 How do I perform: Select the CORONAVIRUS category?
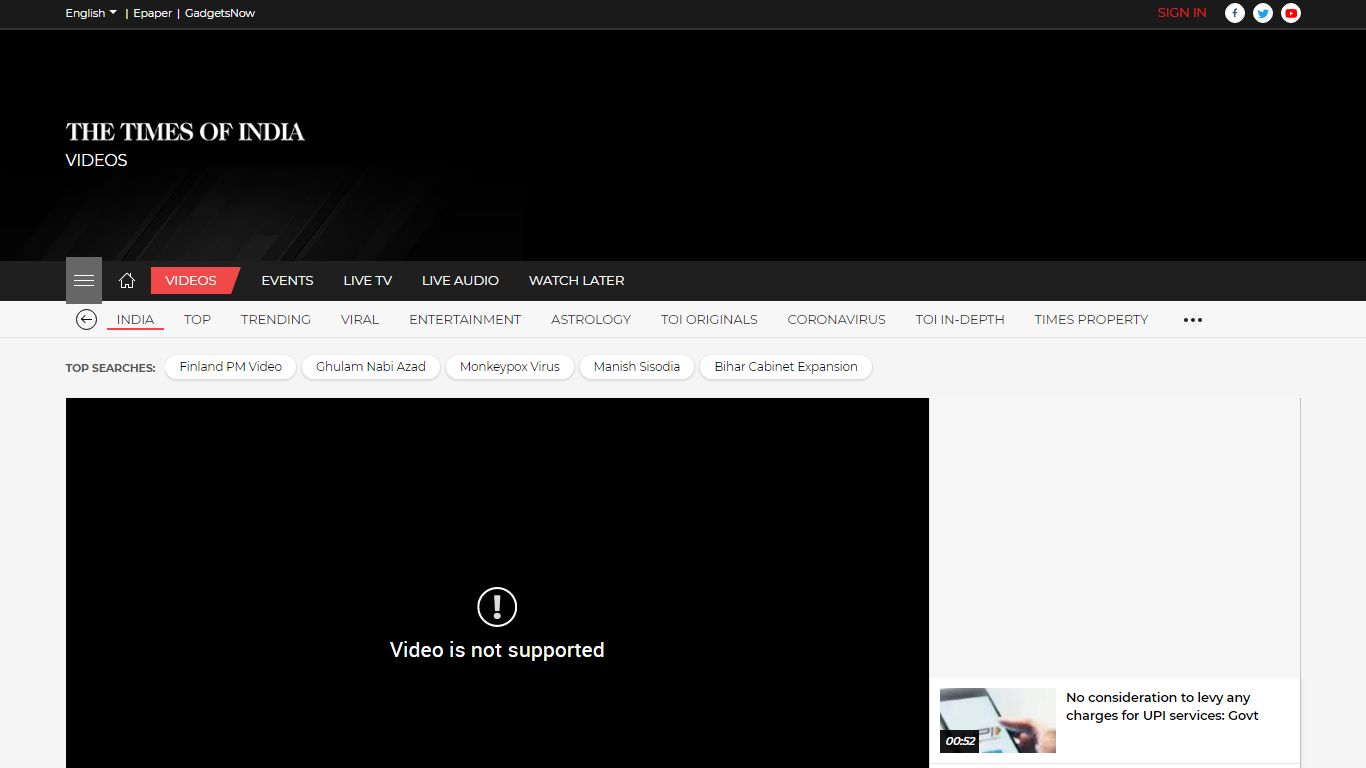tap(836, 320)
